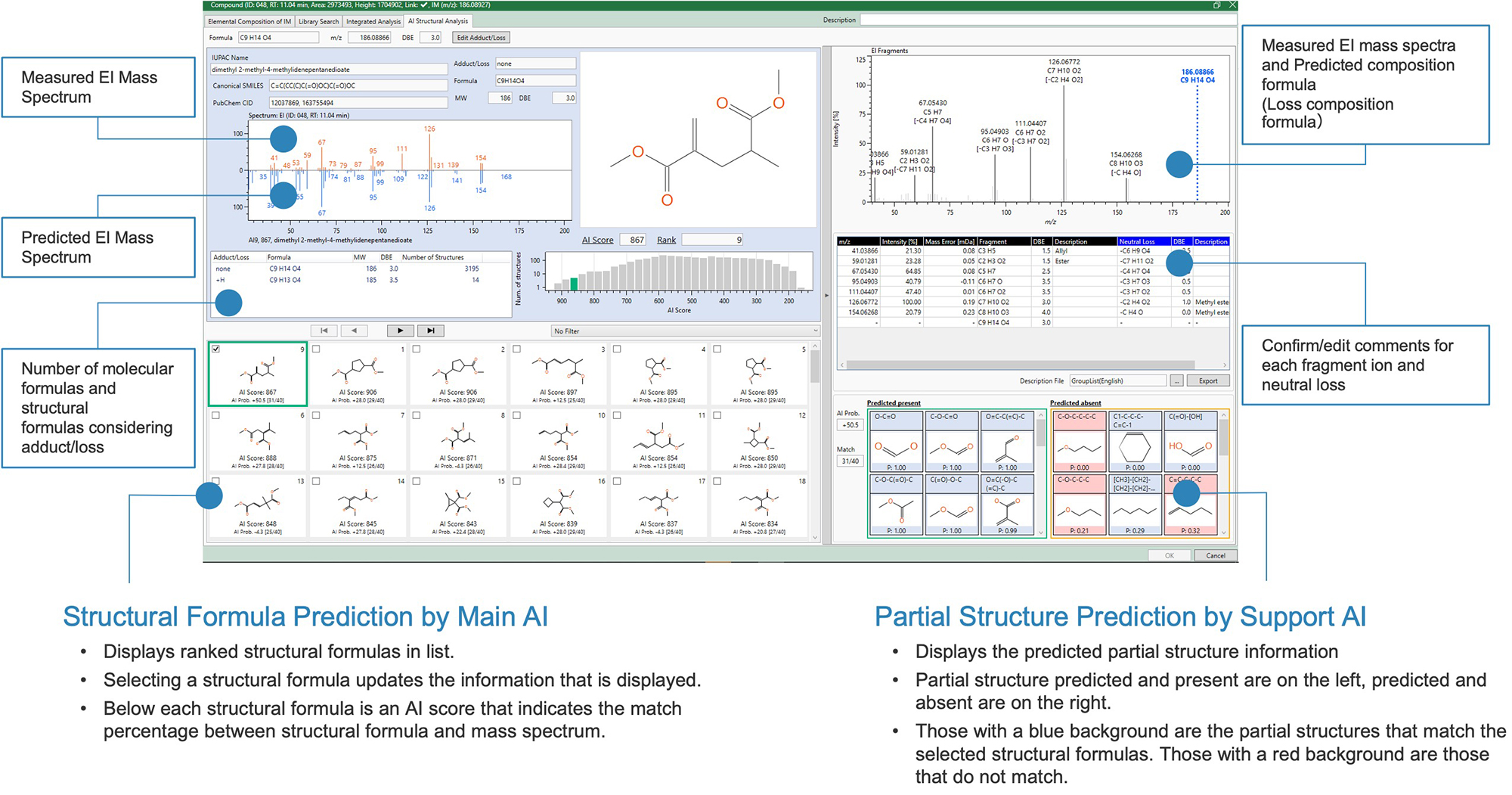Image resolution: width=1512 pixels, height=795 pixels.
Task: Click the next page play arrow
Action: 400,331
